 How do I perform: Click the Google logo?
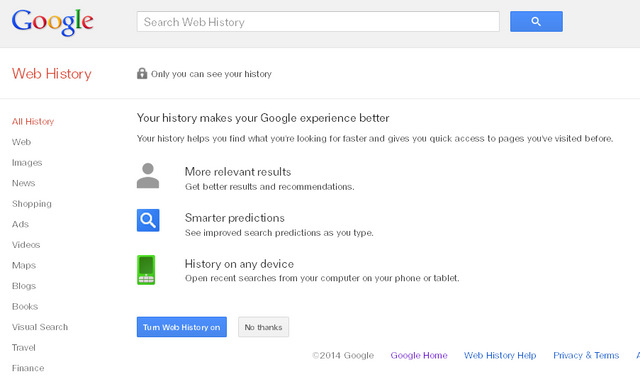pos(52,22)
